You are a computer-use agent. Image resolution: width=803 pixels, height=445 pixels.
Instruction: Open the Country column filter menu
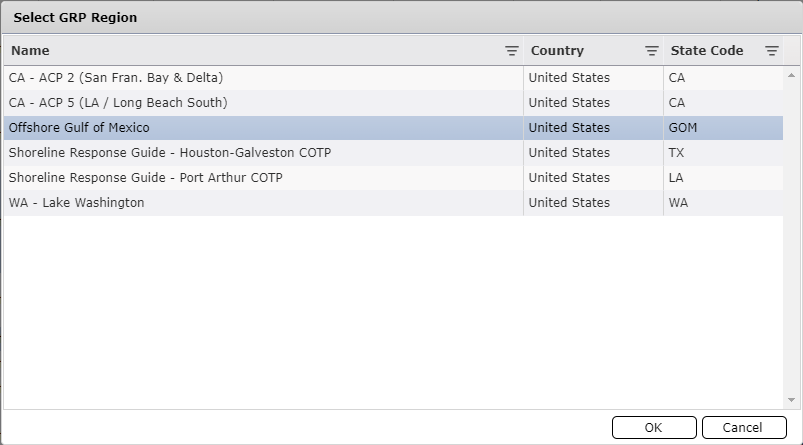pyautogui.click(x=651, y=51)
